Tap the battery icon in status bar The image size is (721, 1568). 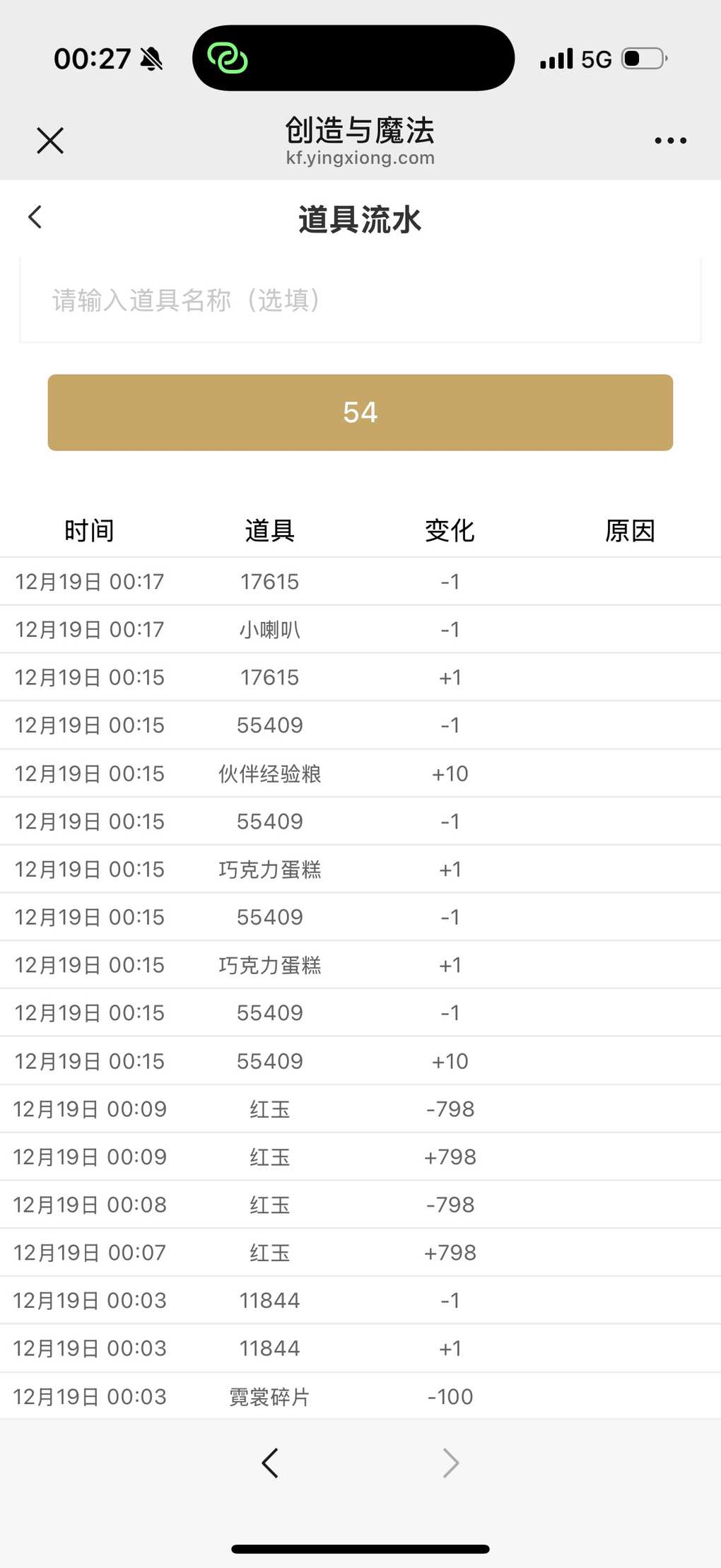(x=643, y=59)
